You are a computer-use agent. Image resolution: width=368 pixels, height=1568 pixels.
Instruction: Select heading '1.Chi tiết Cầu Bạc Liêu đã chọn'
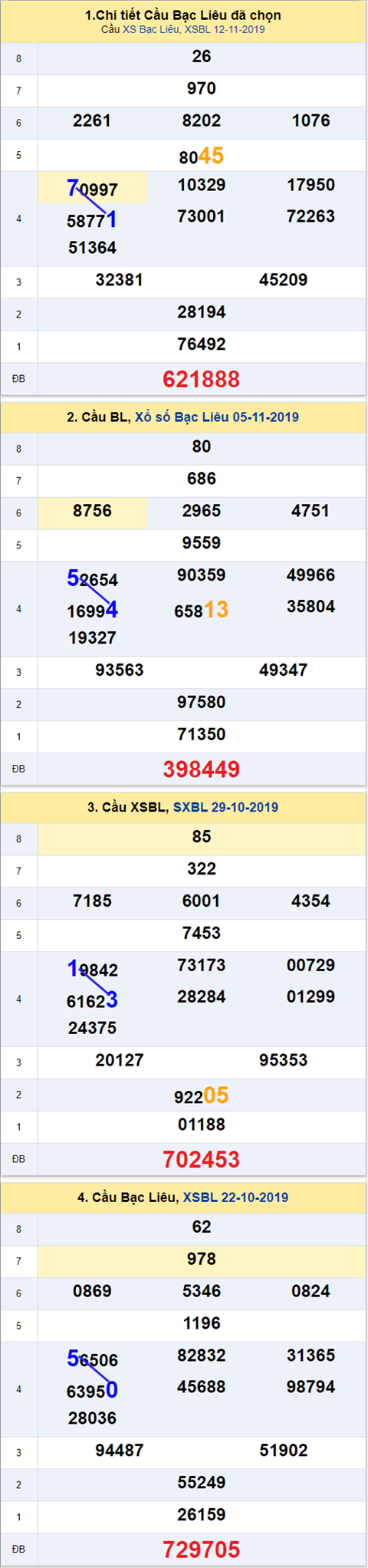[183, 15]
